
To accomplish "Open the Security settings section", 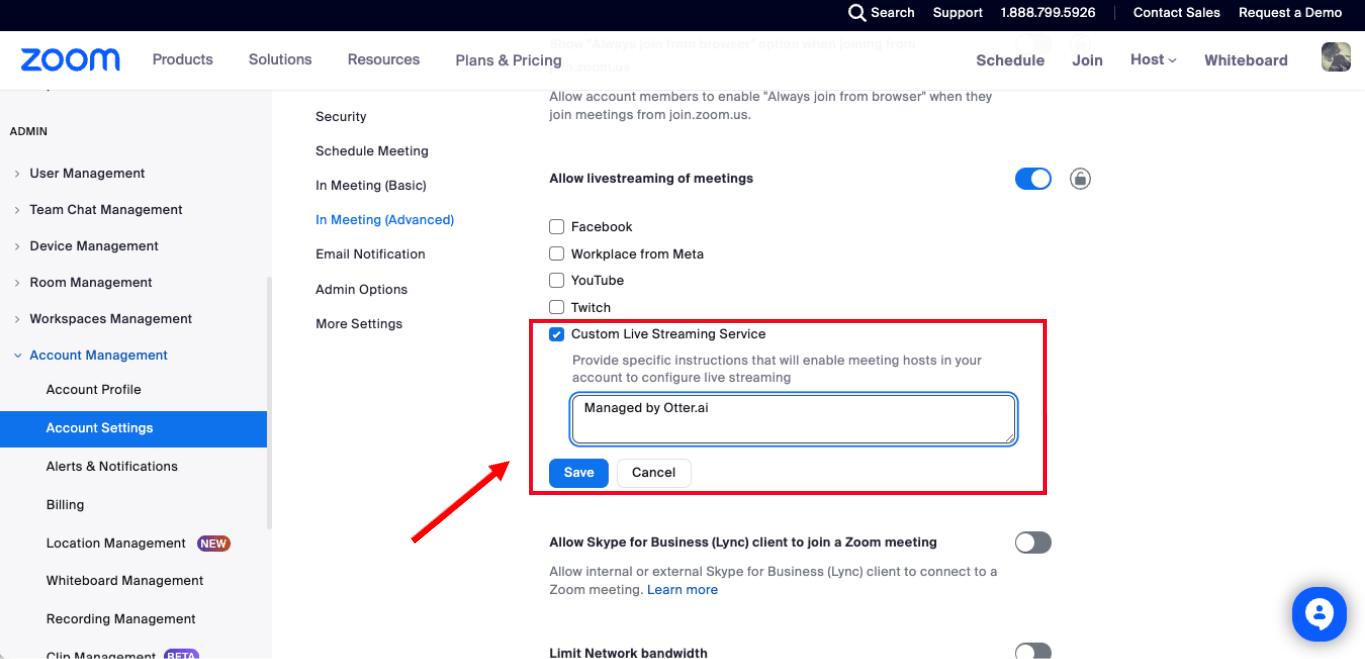I will tap(341, 117).
